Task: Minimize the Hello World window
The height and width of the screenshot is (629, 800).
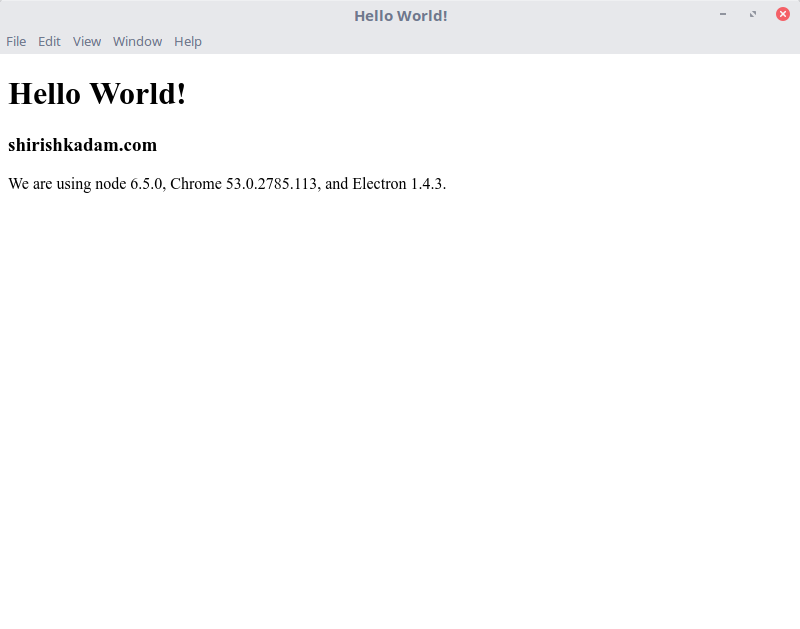Action: 722,14
